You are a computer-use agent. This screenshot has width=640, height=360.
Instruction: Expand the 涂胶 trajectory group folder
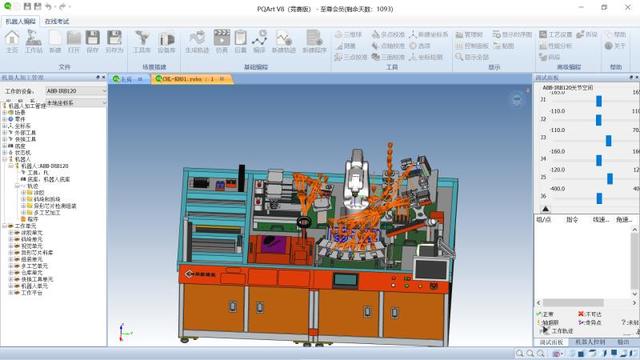click(x=23, y=193)
